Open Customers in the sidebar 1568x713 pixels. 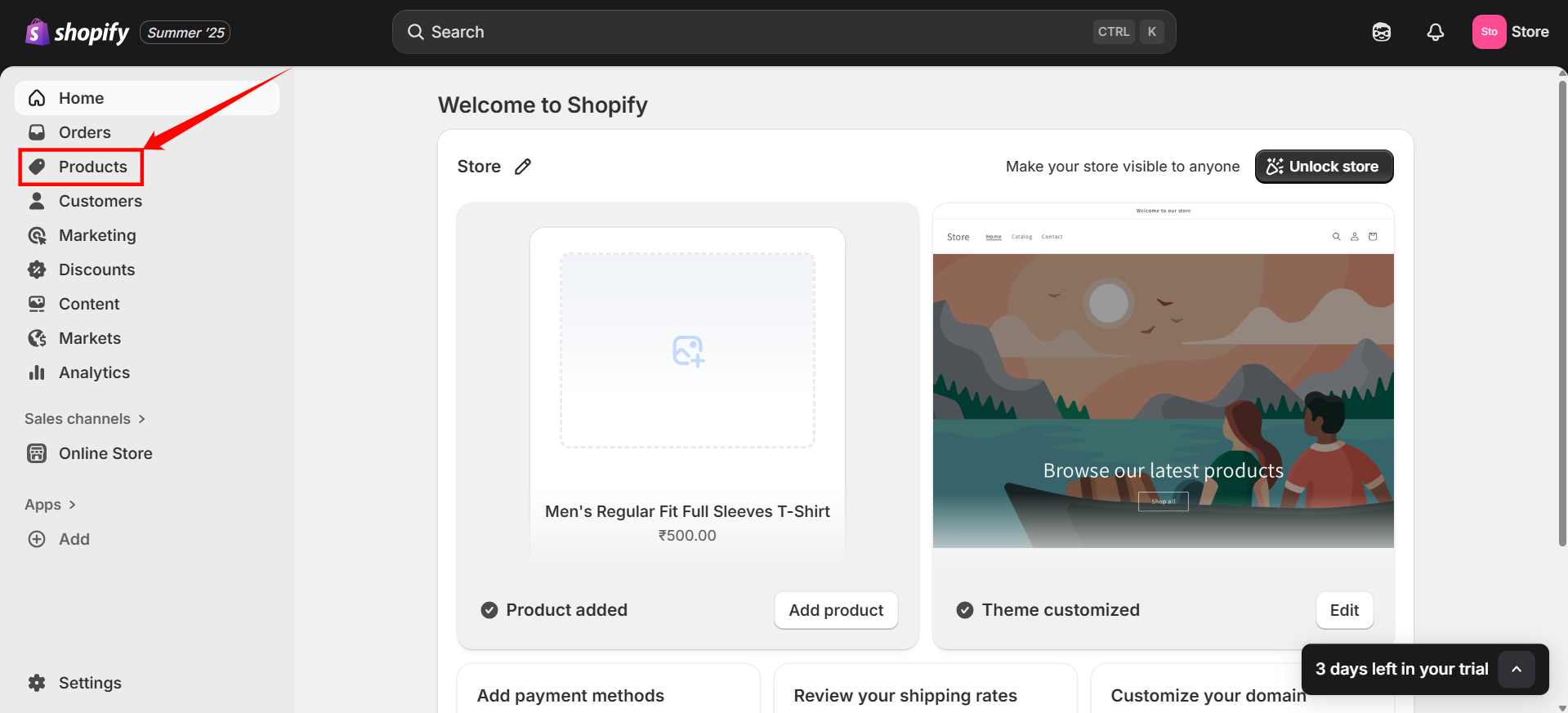[147, 201]
